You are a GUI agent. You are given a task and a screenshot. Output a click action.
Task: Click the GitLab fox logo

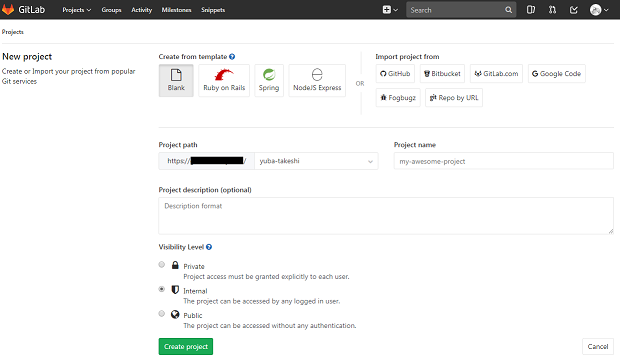coord(8,9)
